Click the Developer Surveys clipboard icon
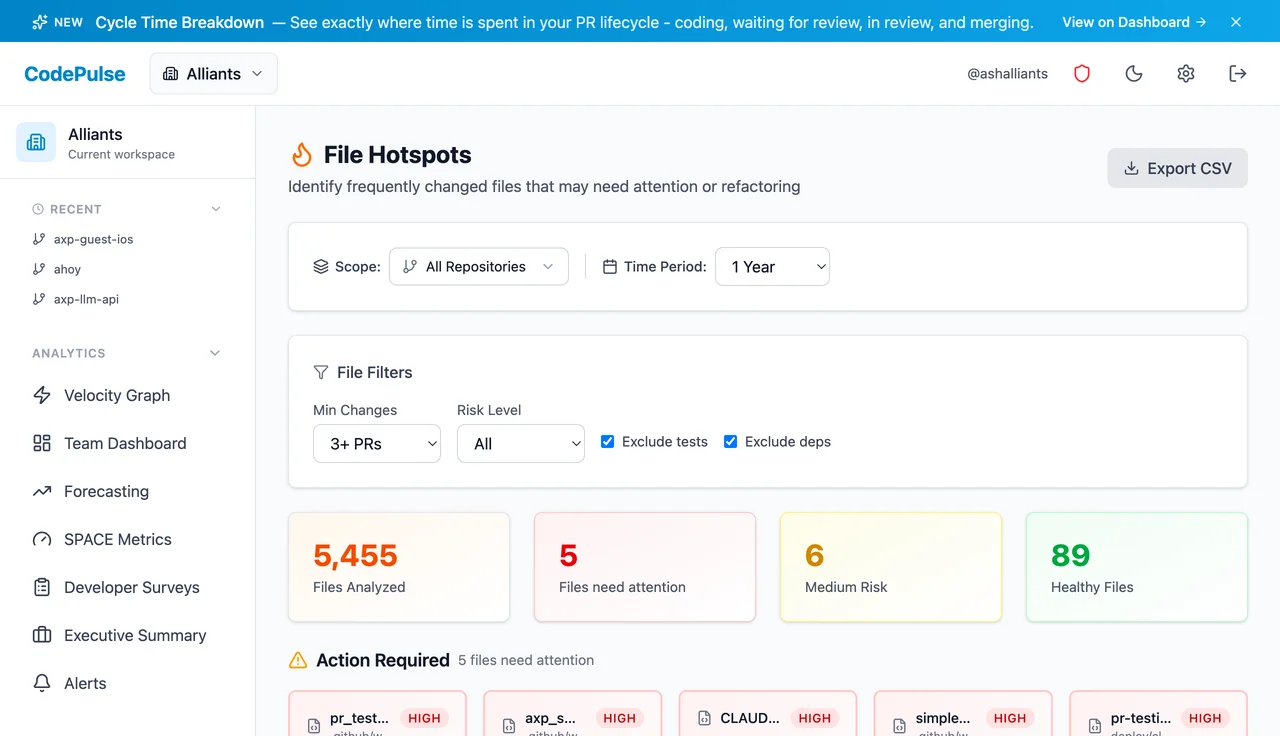Viewport: 1280px width, 736px height. 42,587
